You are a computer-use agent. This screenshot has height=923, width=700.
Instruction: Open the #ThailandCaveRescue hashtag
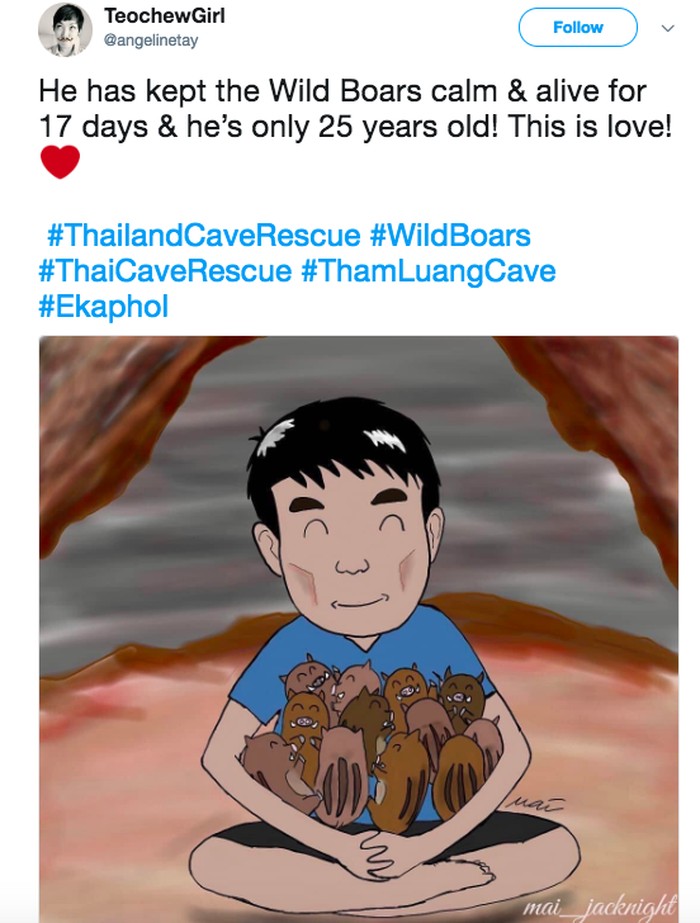click(203, 237)
